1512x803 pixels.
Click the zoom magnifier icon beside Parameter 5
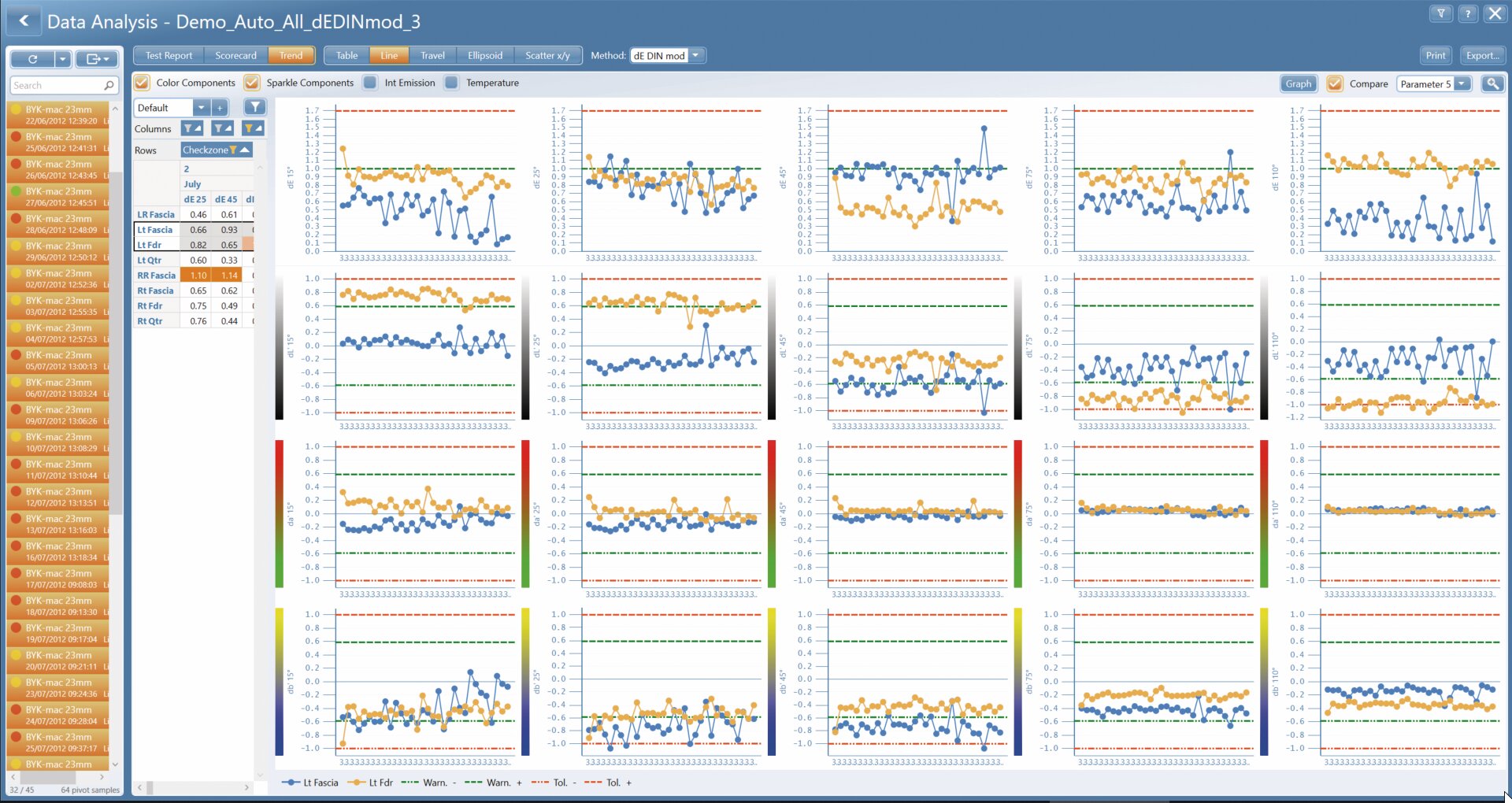coord(1492,83)
